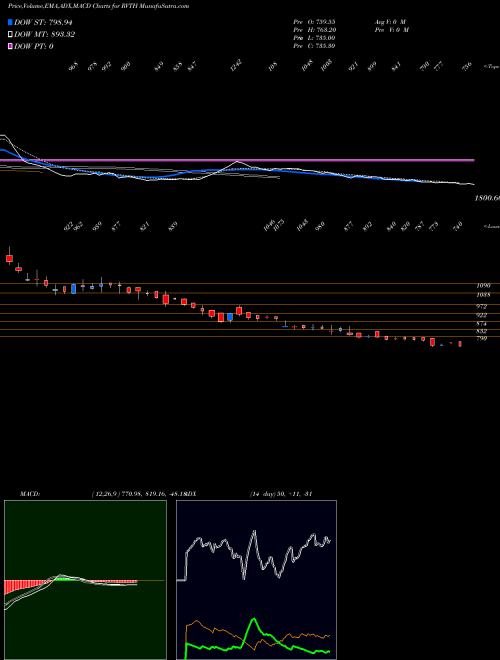Screen dimensions: 500x660
Task: Click the 972 price level label
Action: point(481,306)
